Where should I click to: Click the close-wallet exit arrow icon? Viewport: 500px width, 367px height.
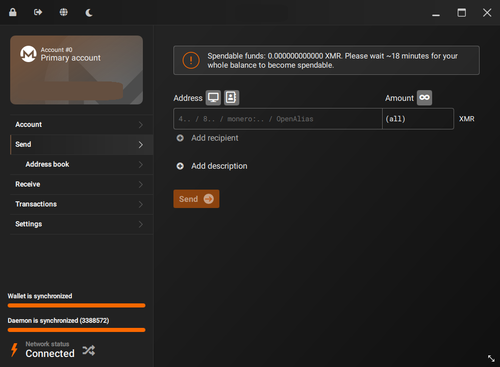tap(38, 12)
